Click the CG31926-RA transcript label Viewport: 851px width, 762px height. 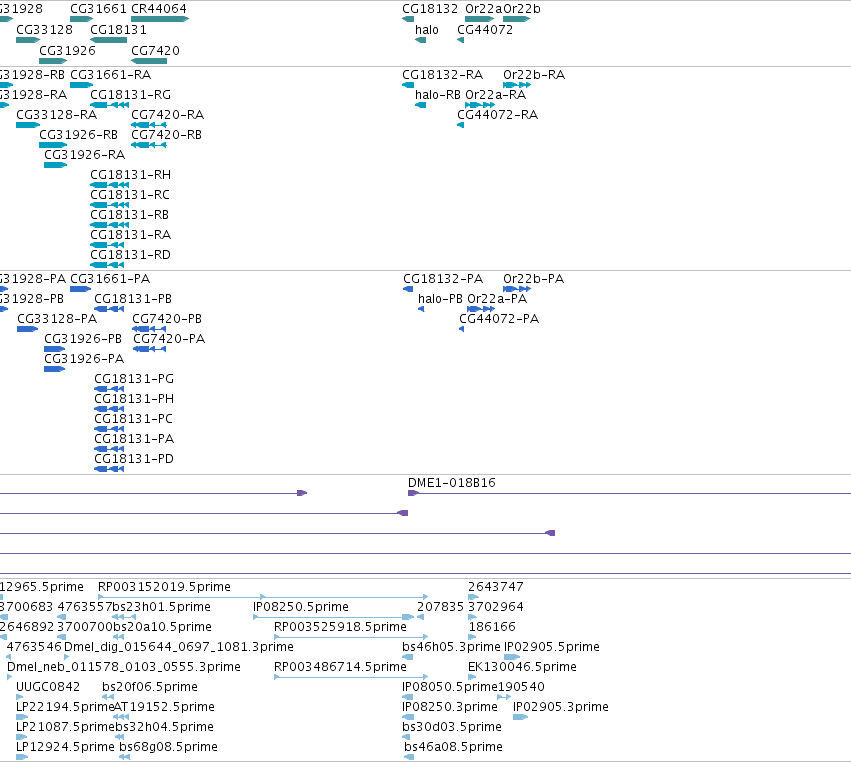tap(85, 155)
